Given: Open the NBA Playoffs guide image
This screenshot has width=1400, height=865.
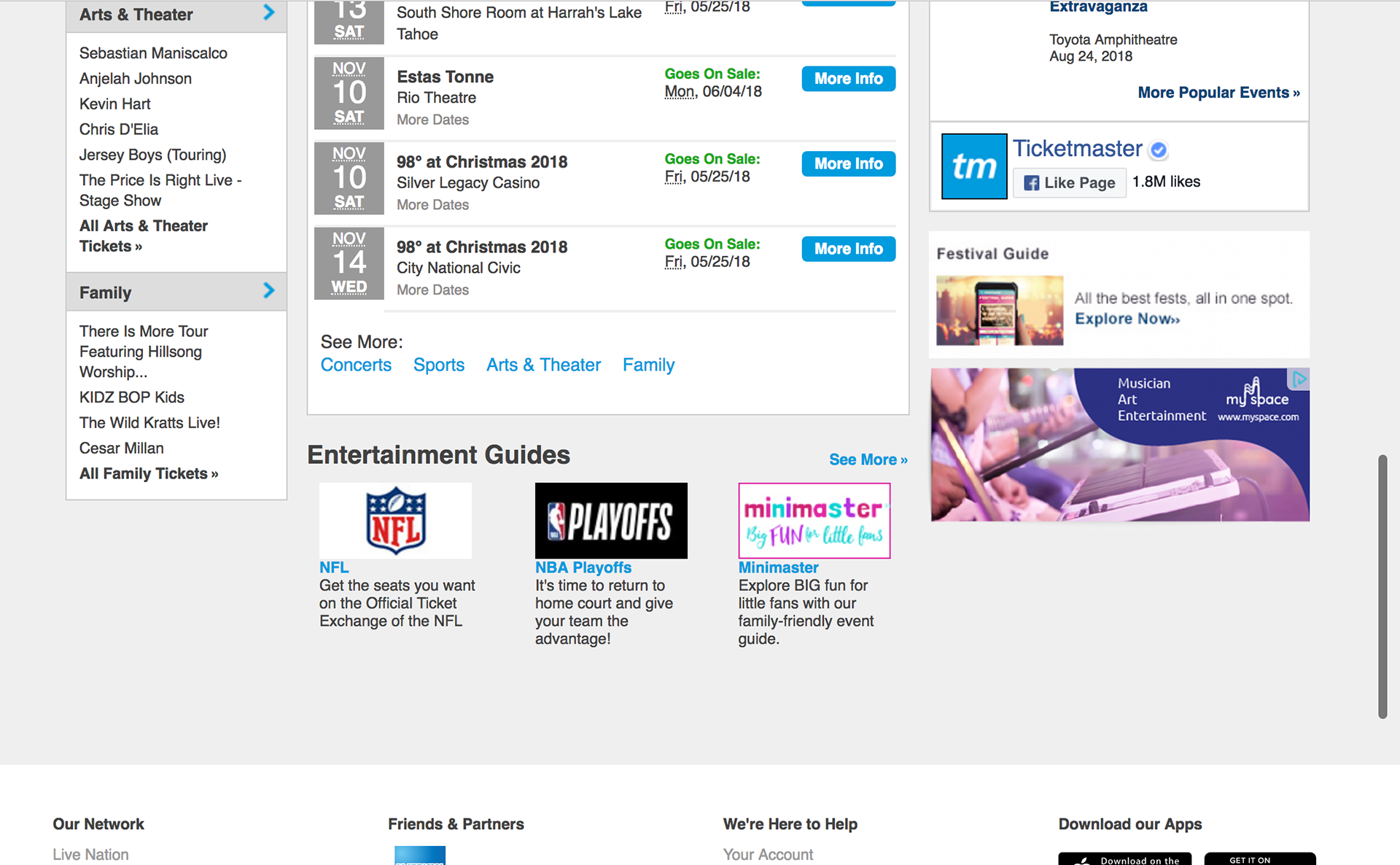Looking at the screenshot, I should (611, 521).
